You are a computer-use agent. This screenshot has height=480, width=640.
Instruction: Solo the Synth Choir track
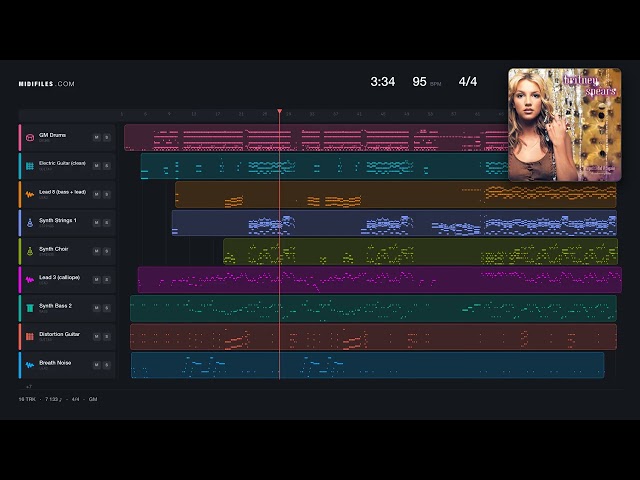(107, 251)
